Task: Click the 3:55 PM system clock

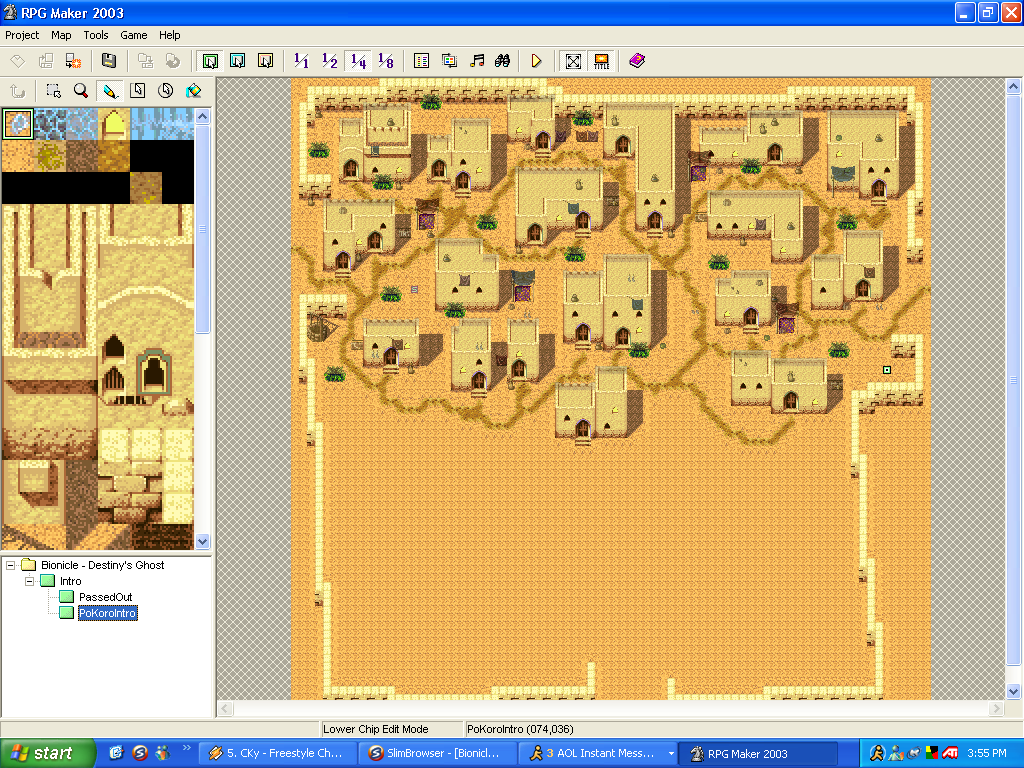Action: (987, 754)
